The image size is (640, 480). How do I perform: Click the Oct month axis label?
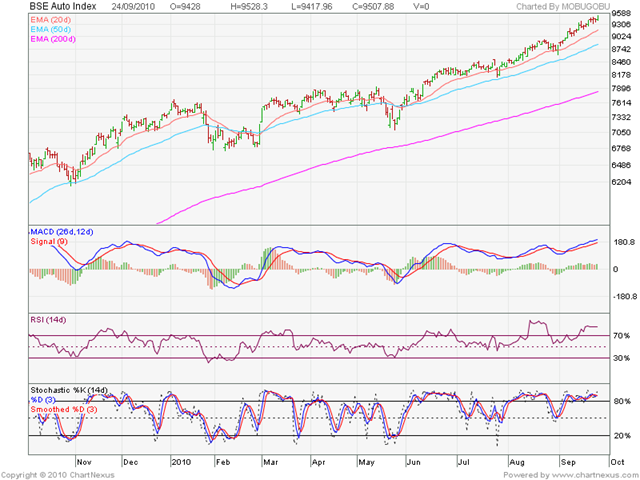(617, 462)
